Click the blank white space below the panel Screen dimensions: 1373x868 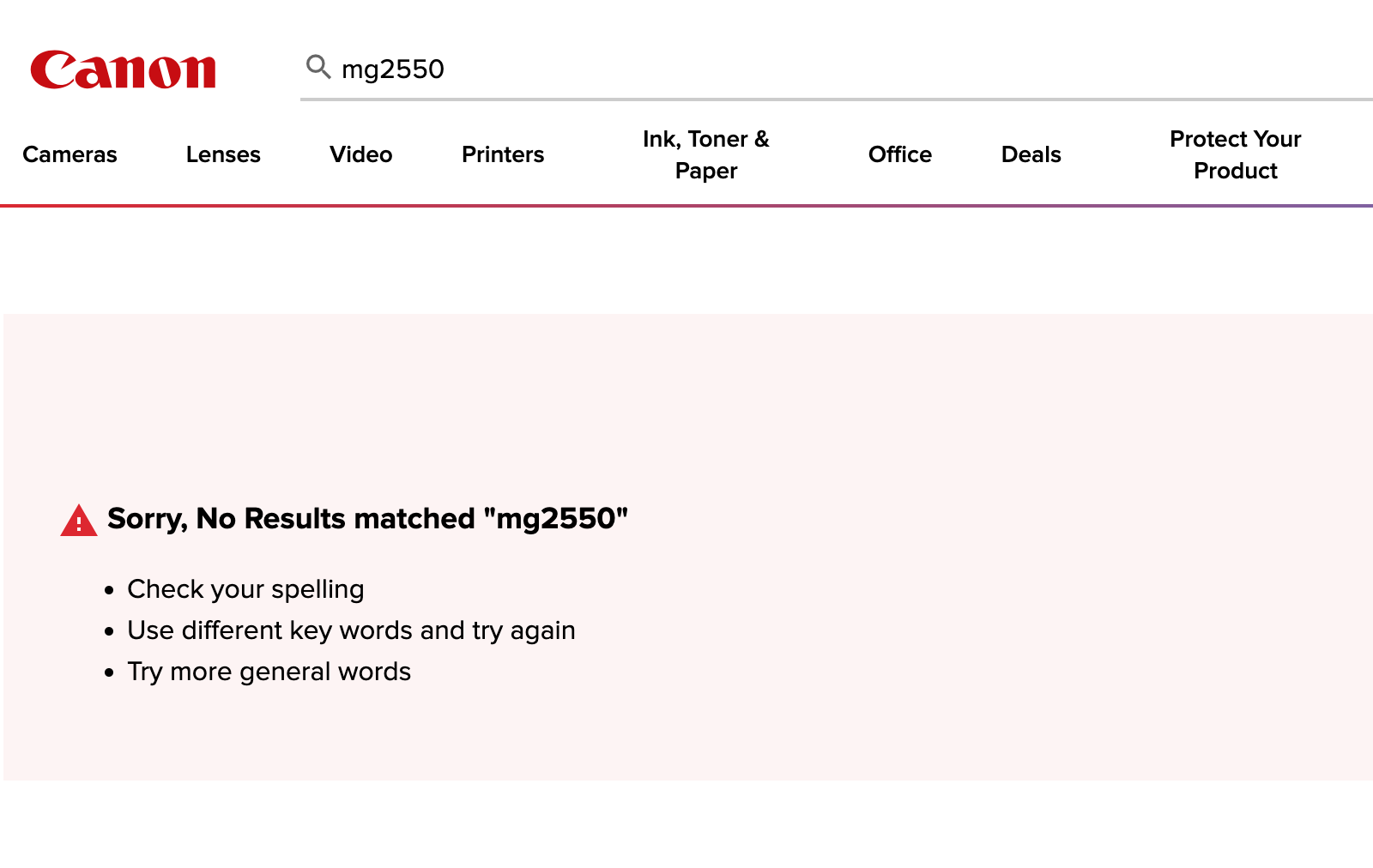pos(686,824)
